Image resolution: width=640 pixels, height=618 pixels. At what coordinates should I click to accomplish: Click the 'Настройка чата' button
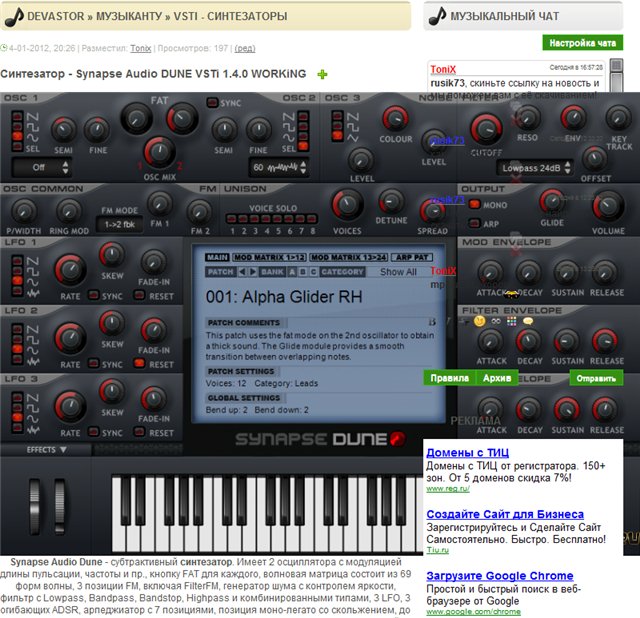(x=582, y=43)
